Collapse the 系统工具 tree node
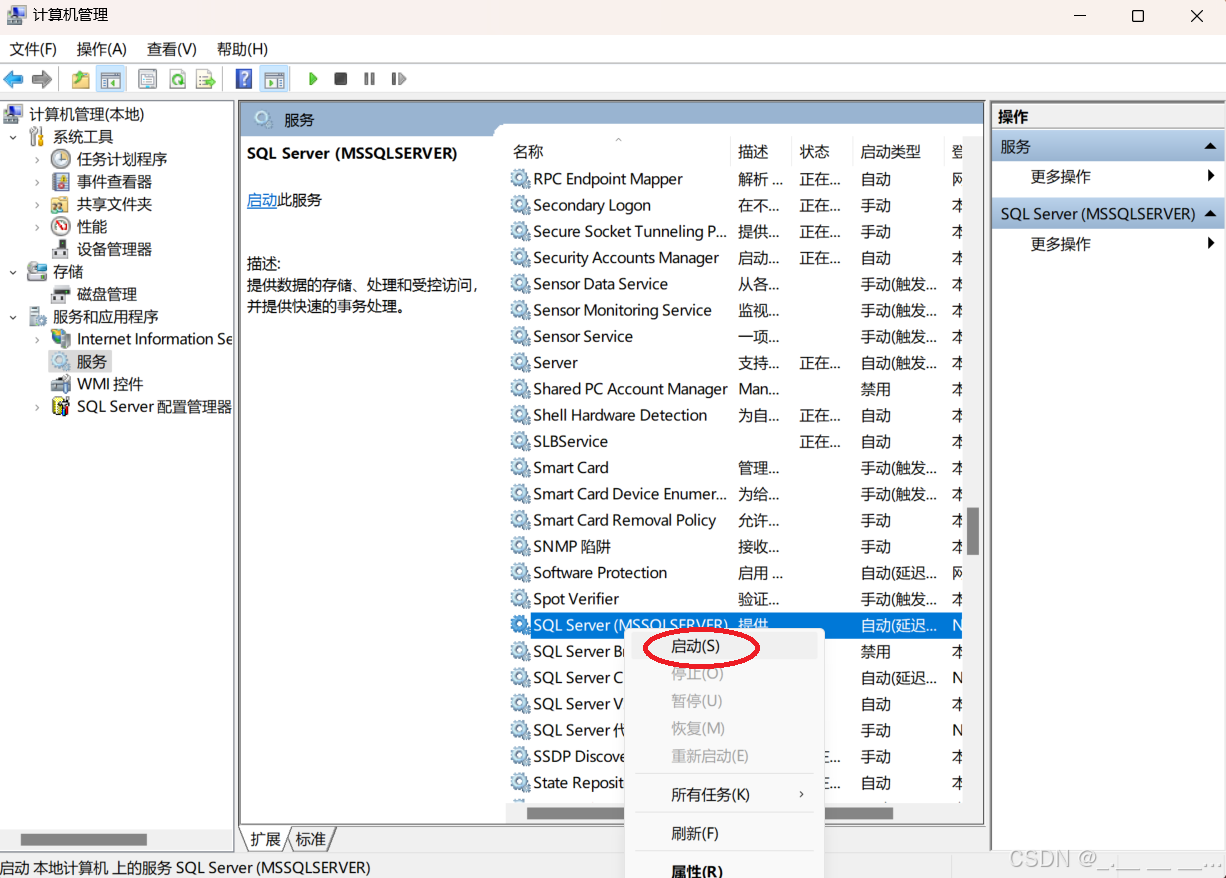Image resolution: width=1226 pixels, height=878 pixels. (x=13, y=137)
